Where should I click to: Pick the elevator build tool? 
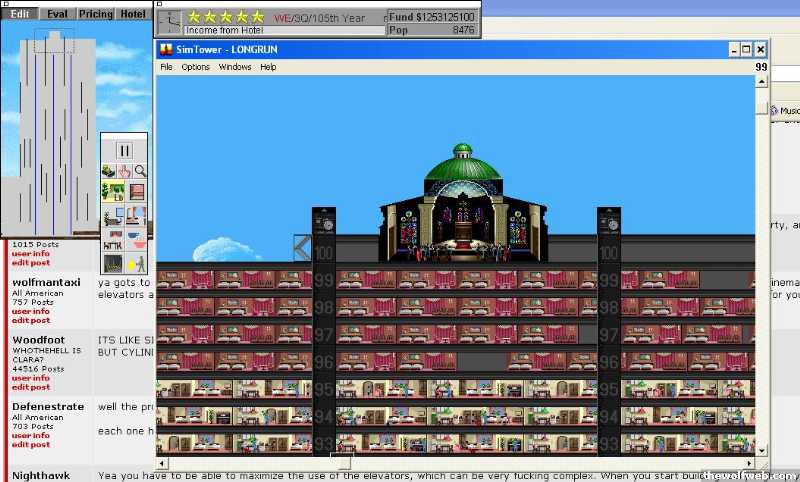(113, 264)
